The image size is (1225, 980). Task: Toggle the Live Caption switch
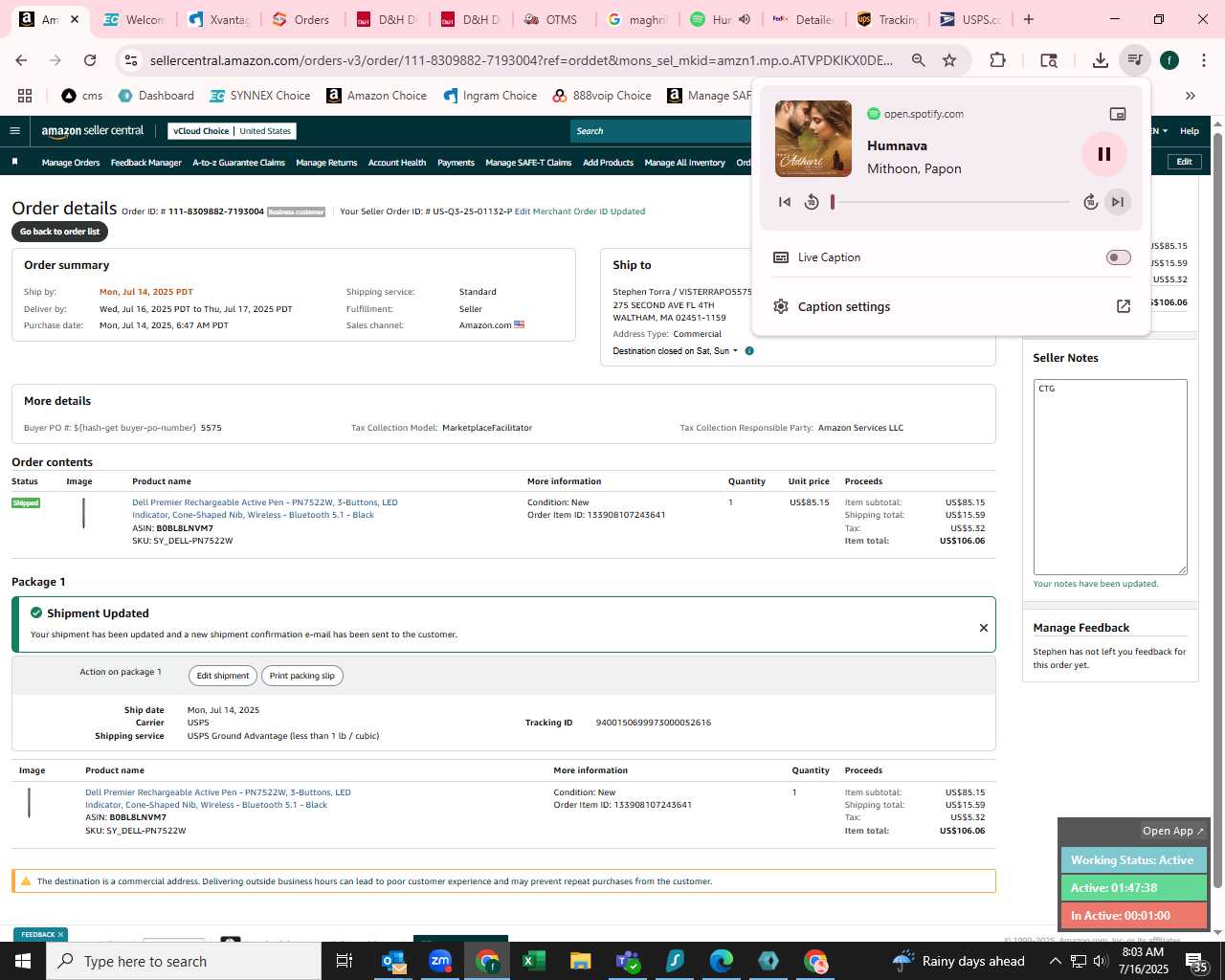[1118, 257]
